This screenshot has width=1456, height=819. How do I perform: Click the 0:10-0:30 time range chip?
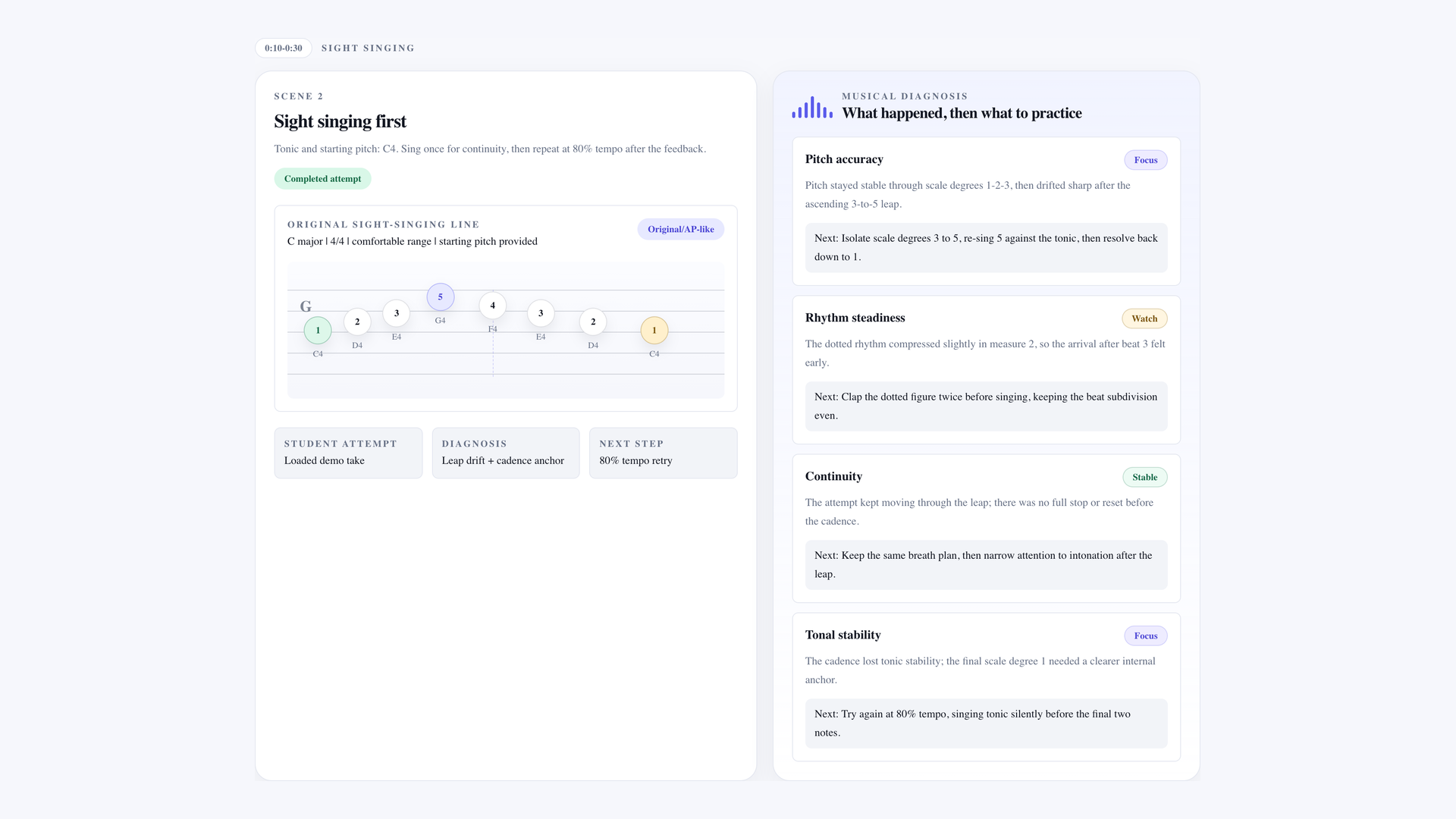tap(284, 48)
